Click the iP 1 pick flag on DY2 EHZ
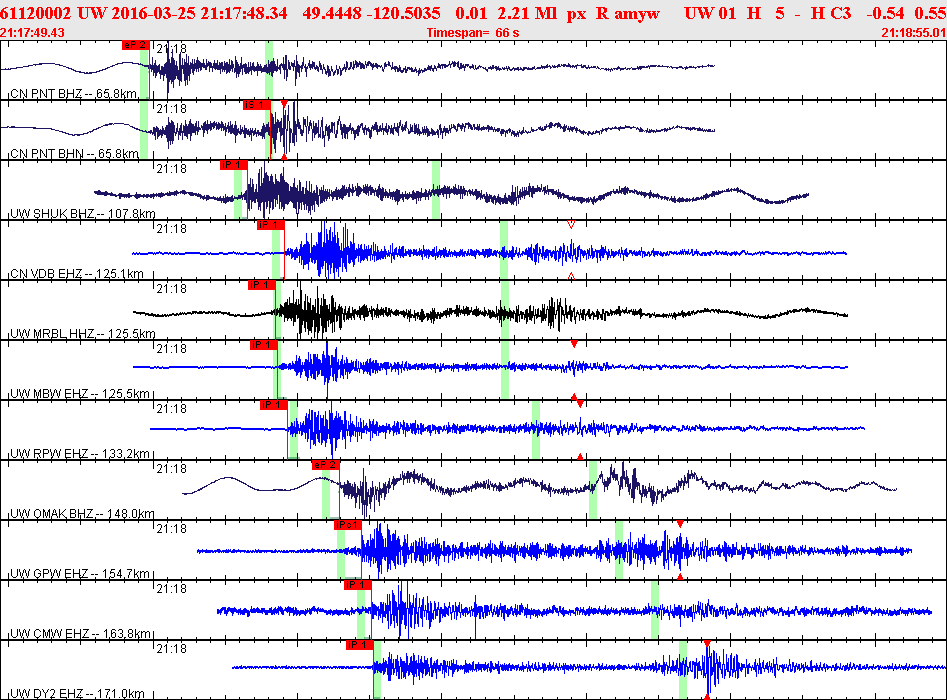This screenshot has height=700, width=947. tap(360, 645)
